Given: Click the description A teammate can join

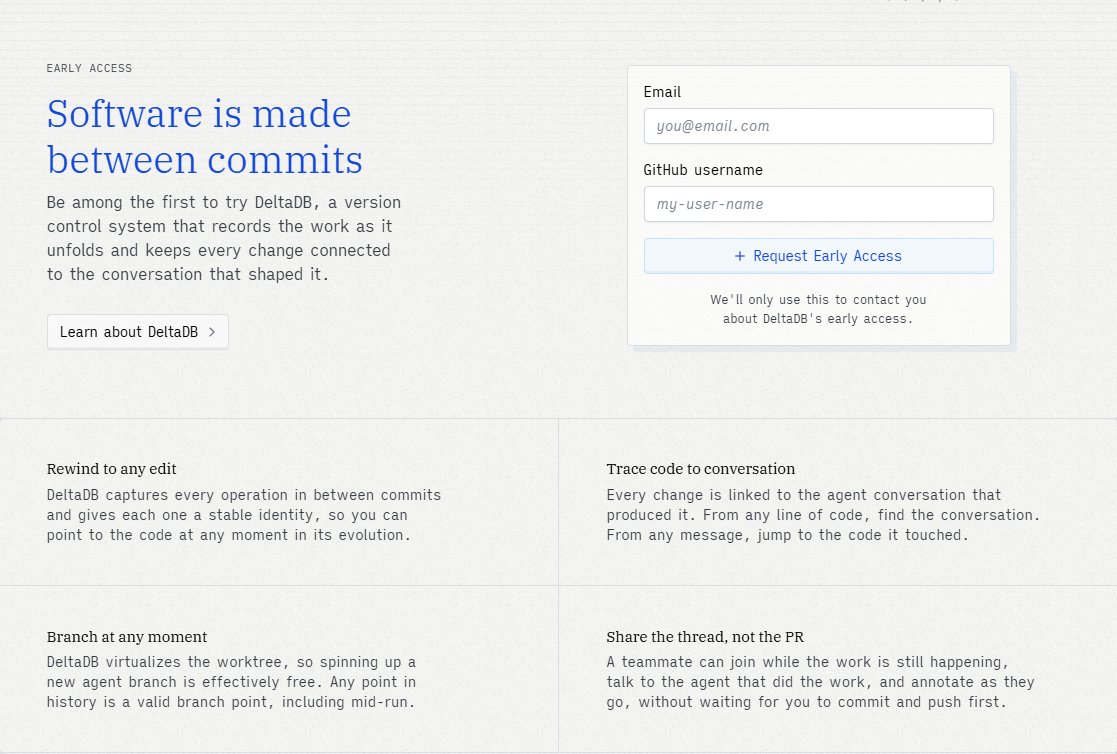Looking at the screenshot, I should pyautogui.click(x=820, y=682).
